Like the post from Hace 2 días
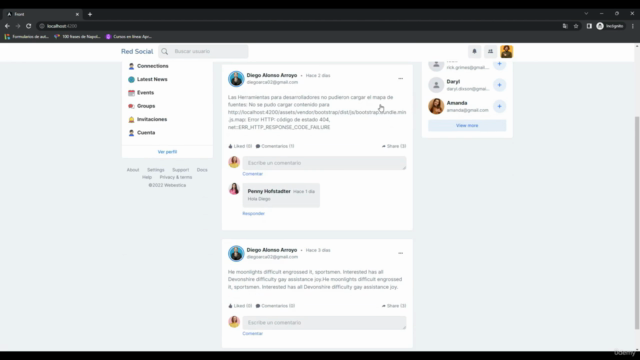 [x=240, y=146]
